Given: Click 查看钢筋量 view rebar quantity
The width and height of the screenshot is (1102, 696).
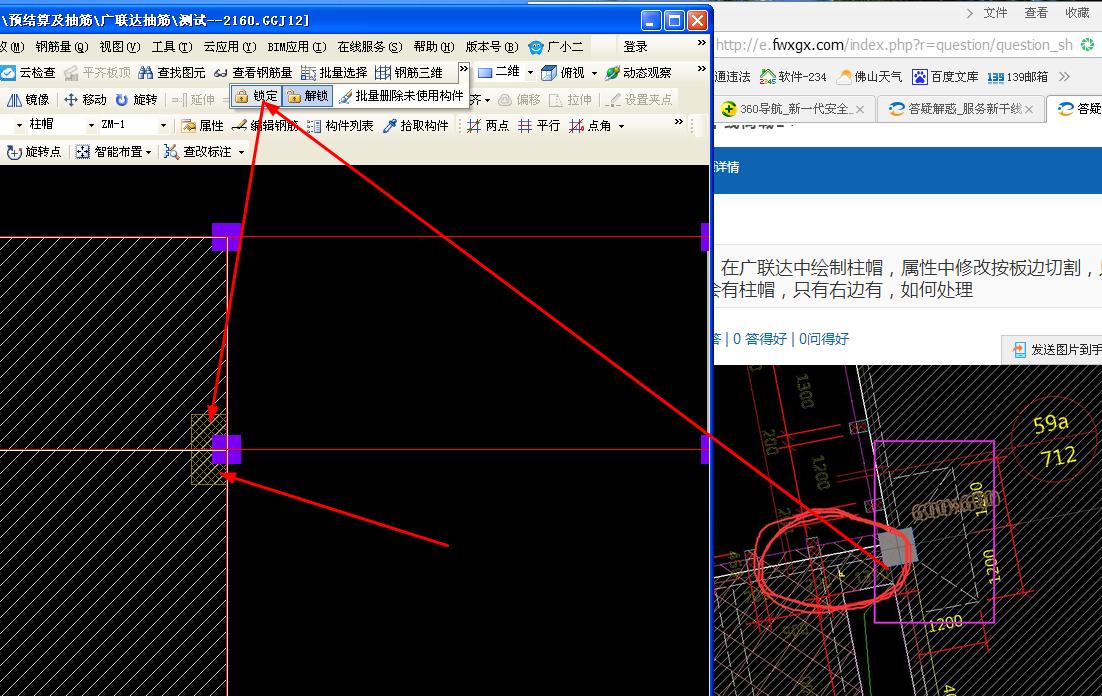Looking at the screenshot, I should [253, 72].
